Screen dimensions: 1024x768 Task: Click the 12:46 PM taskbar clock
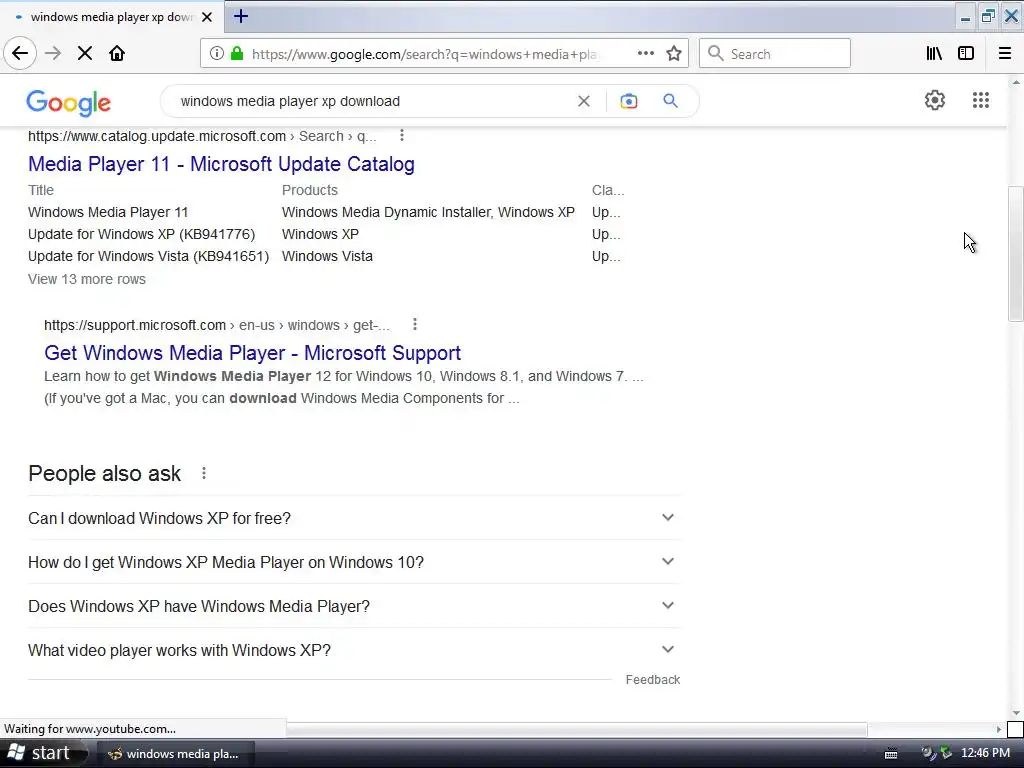985,753
